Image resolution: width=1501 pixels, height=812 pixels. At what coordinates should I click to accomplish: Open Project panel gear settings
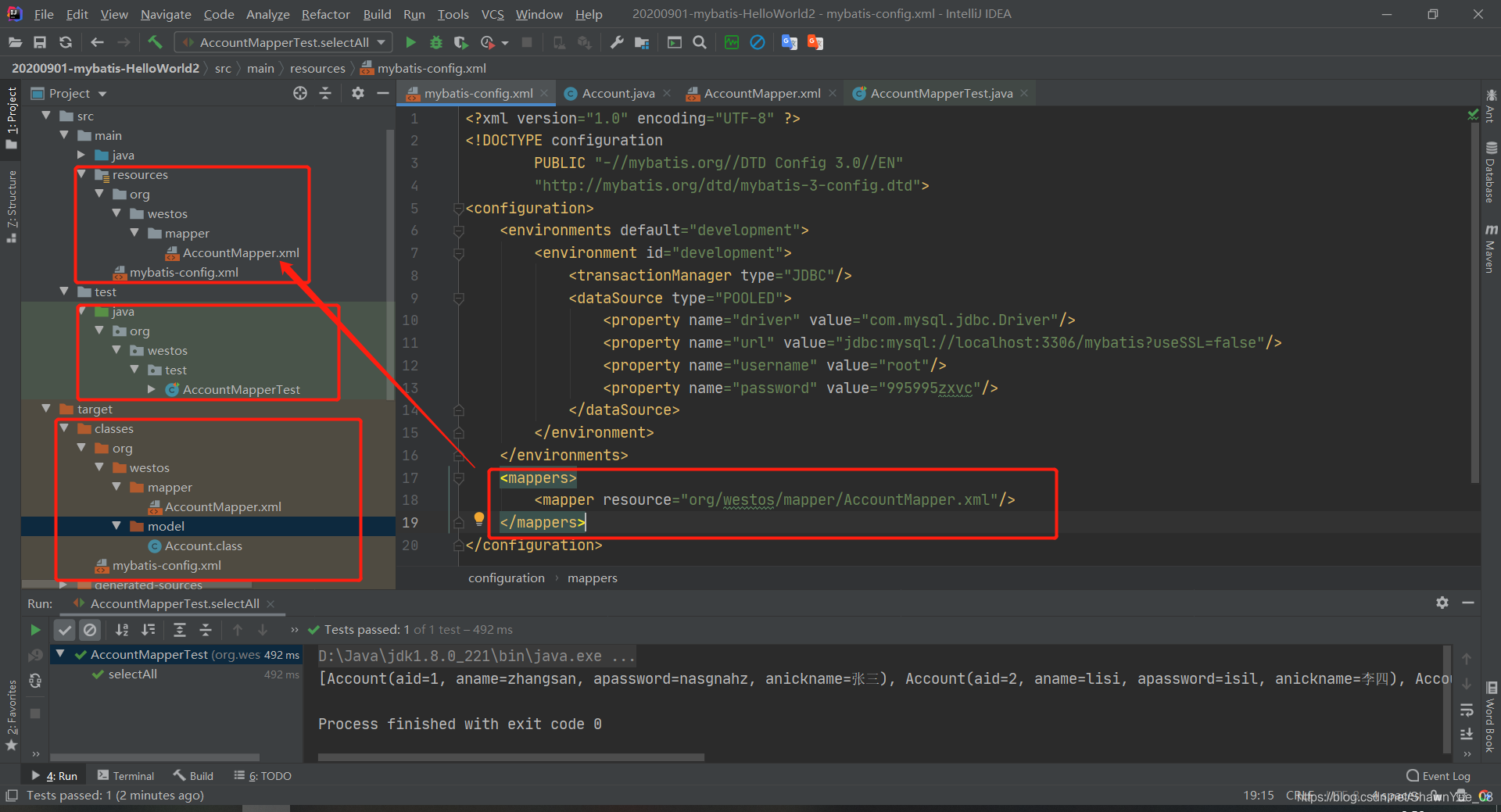click(x=358, y=93)
